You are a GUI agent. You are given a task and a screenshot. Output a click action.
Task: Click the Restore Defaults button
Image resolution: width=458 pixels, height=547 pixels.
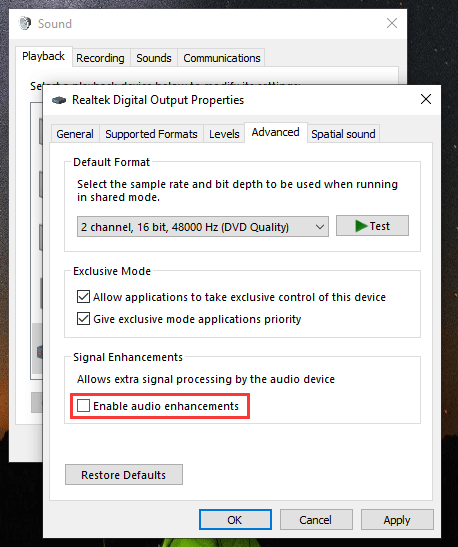[x=124, y=475]
